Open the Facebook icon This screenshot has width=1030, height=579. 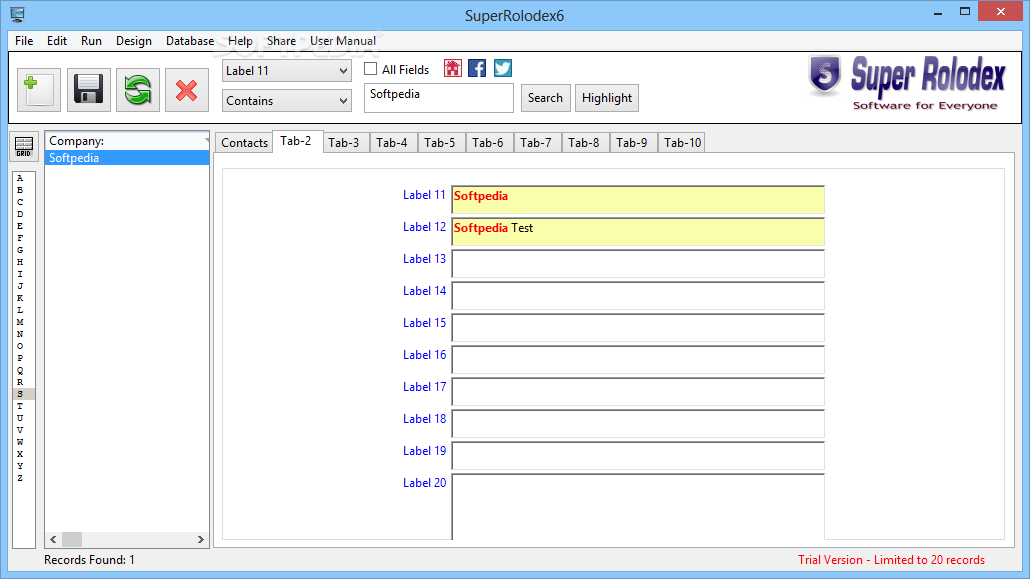tap(477, 68)
